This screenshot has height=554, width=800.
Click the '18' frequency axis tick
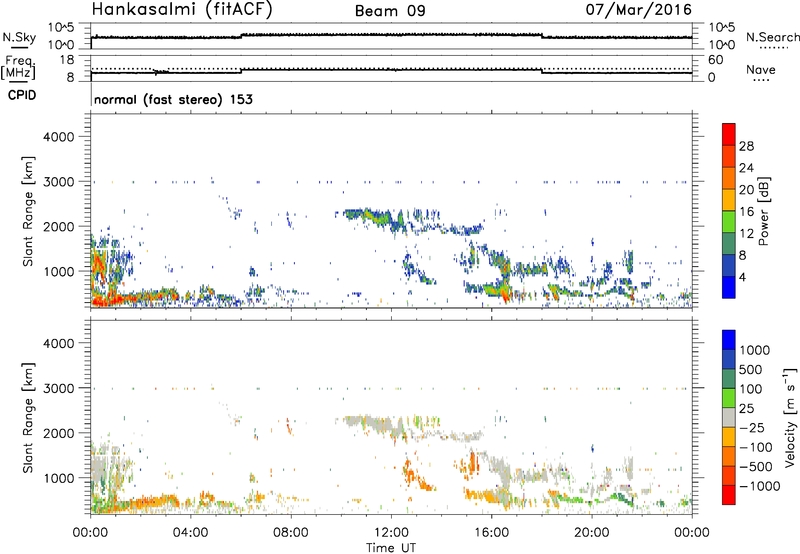pos(67,60)
